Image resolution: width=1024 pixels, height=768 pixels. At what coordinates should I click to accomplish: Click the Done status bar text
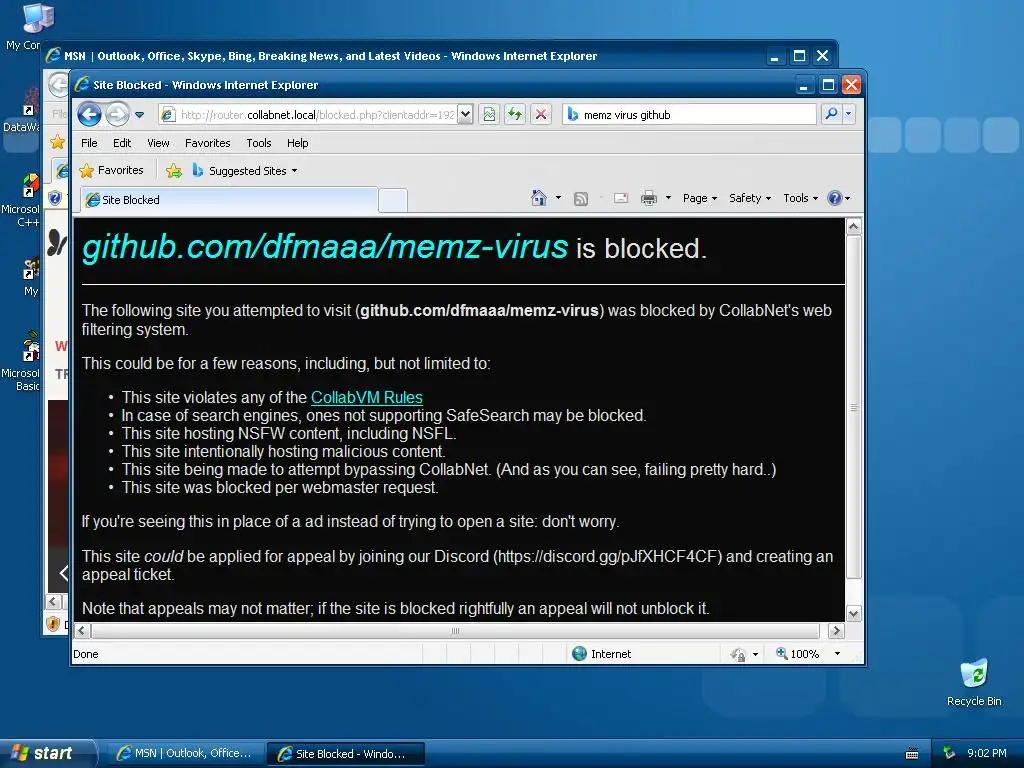[86, 654]
